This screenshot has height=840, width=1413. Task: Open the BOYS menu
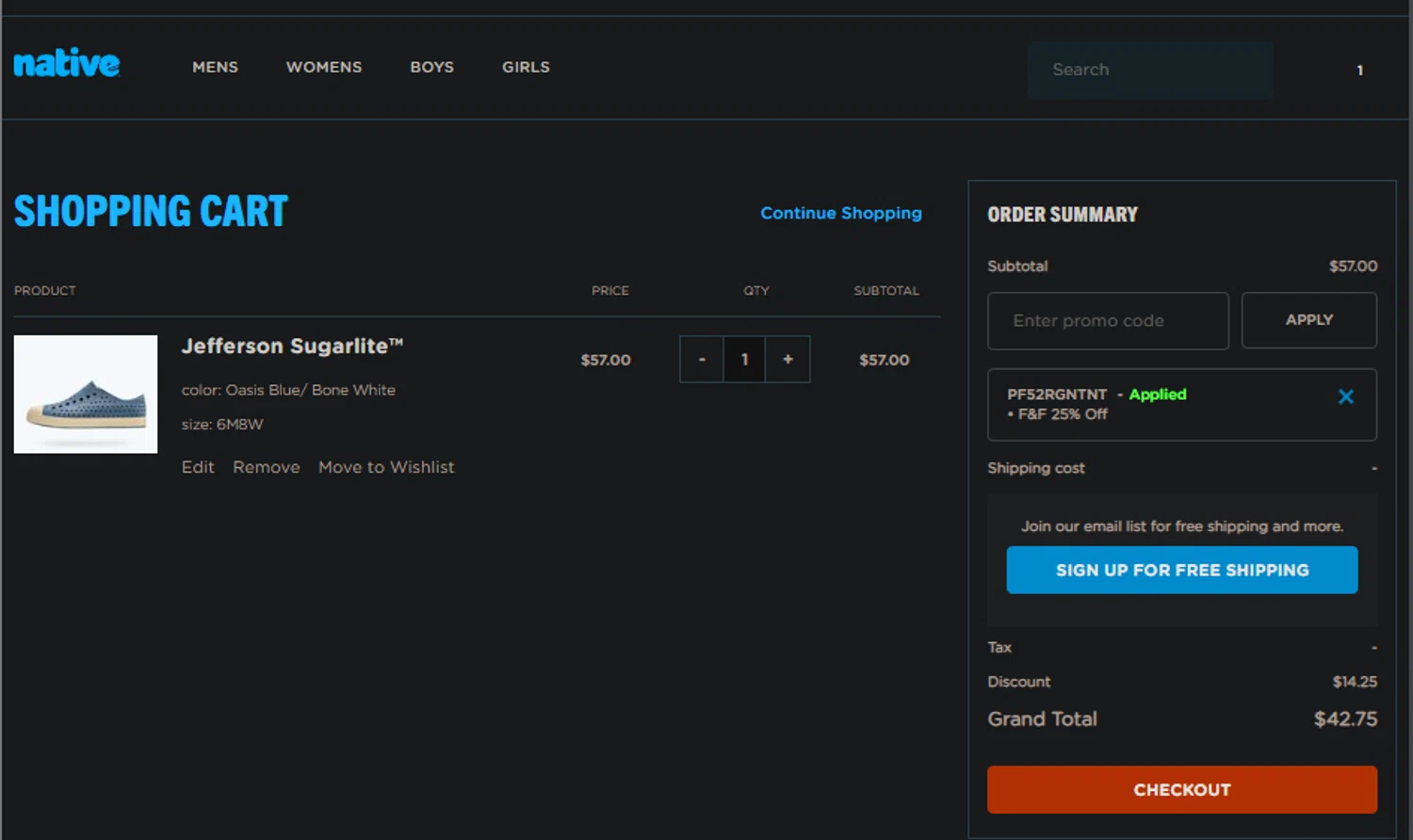(431, 67)
